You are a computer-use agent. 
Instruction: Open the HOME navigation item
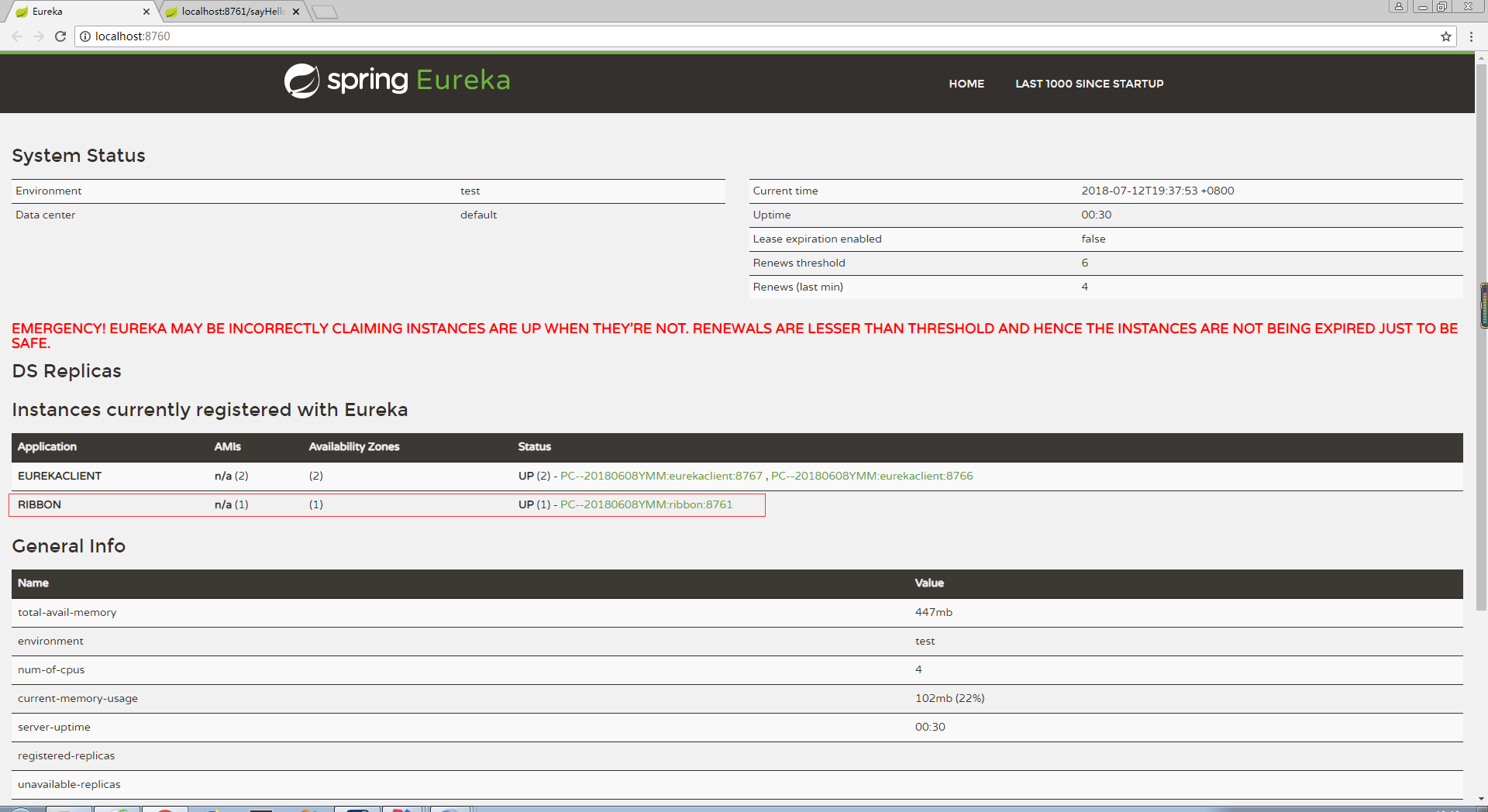tap(966, 84)
